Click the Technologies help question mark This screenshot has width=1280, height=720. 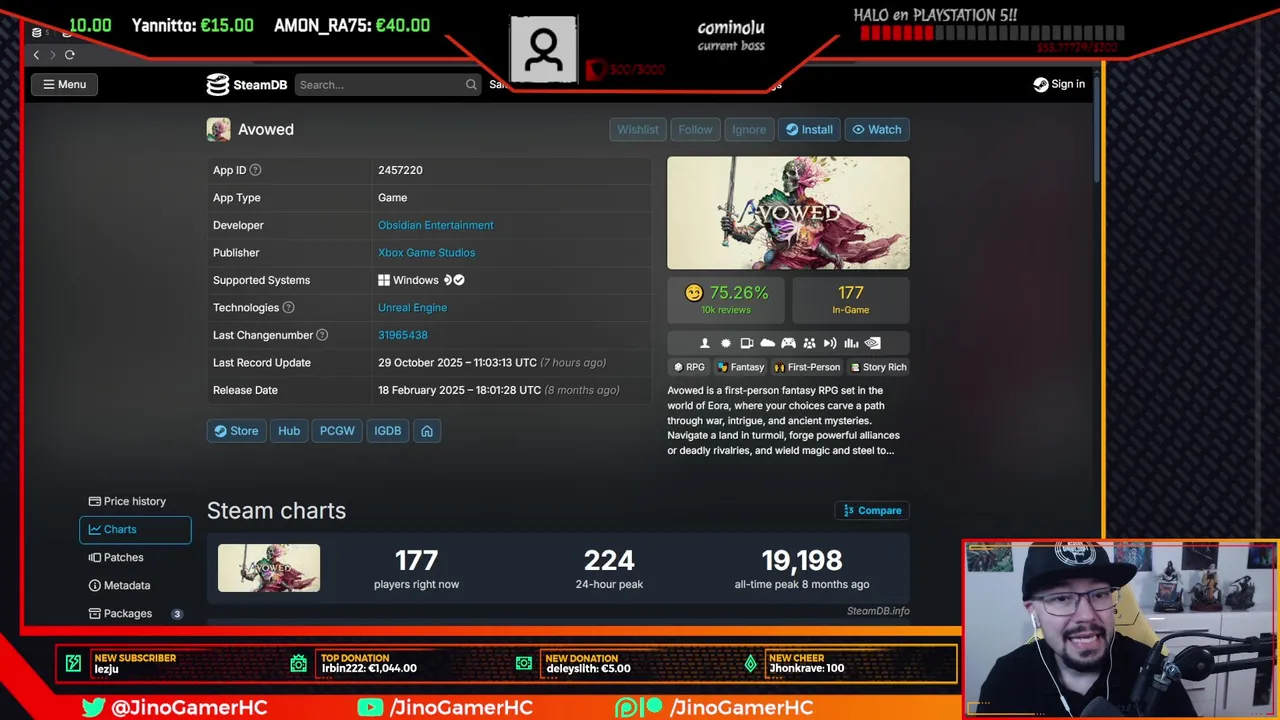point(288,308)
